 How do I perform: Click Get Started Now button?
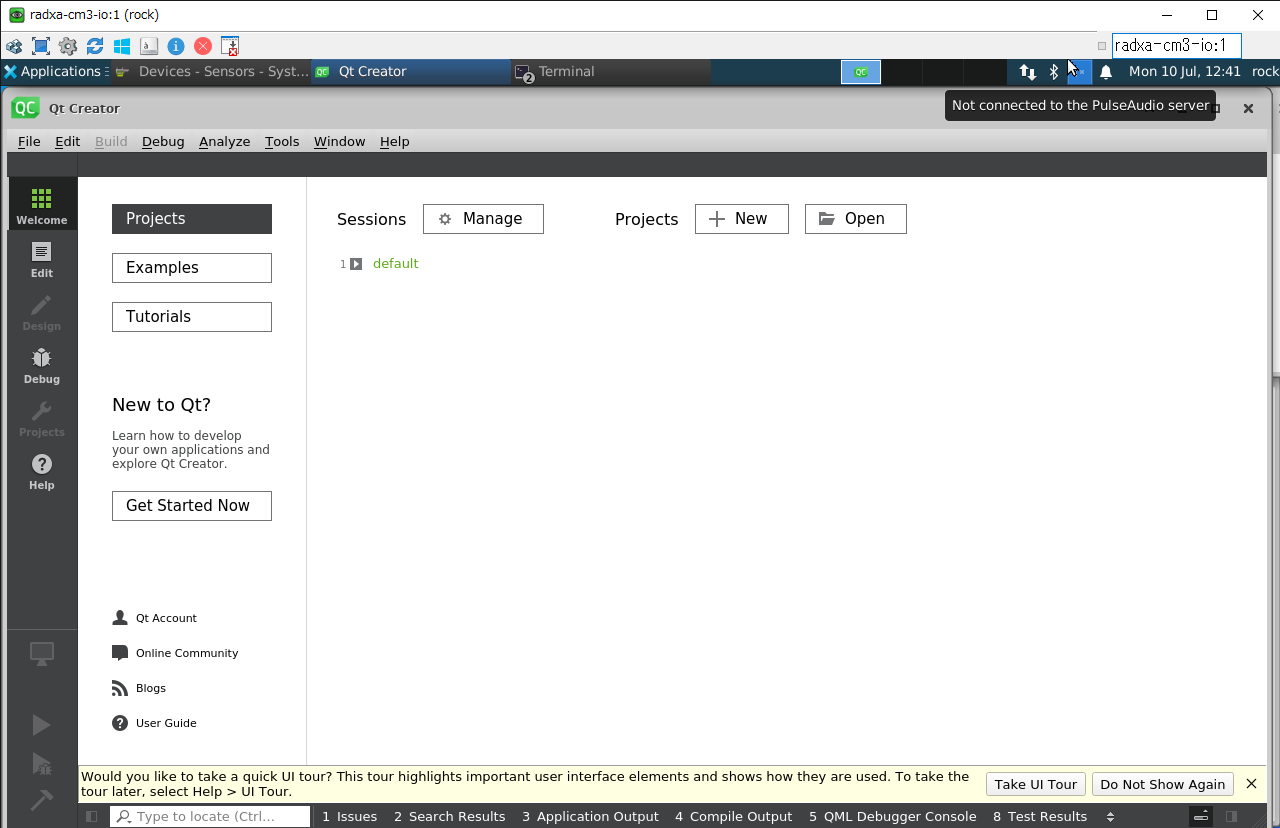click(192, 506)
